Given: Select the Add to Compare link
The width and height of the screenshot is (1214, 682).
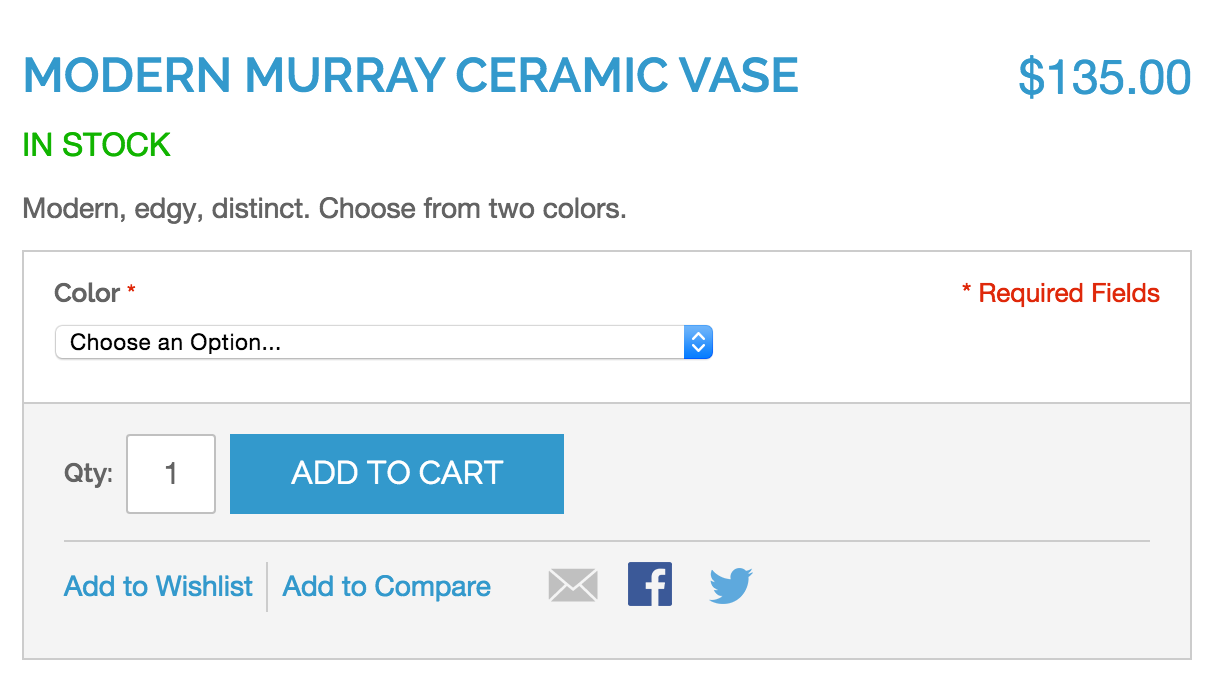Looking at the screenshot, I should (x=387, y=586).
